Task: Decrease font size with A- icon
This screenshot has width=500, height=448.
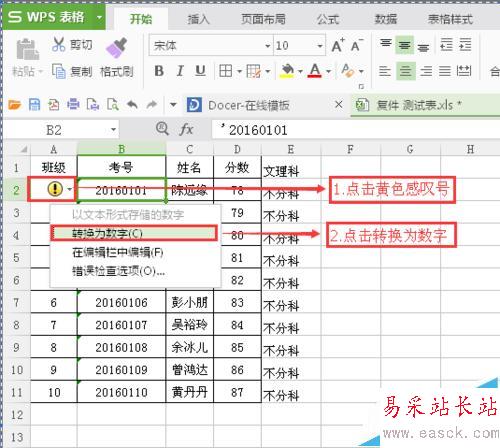Action: pos(357,45)
